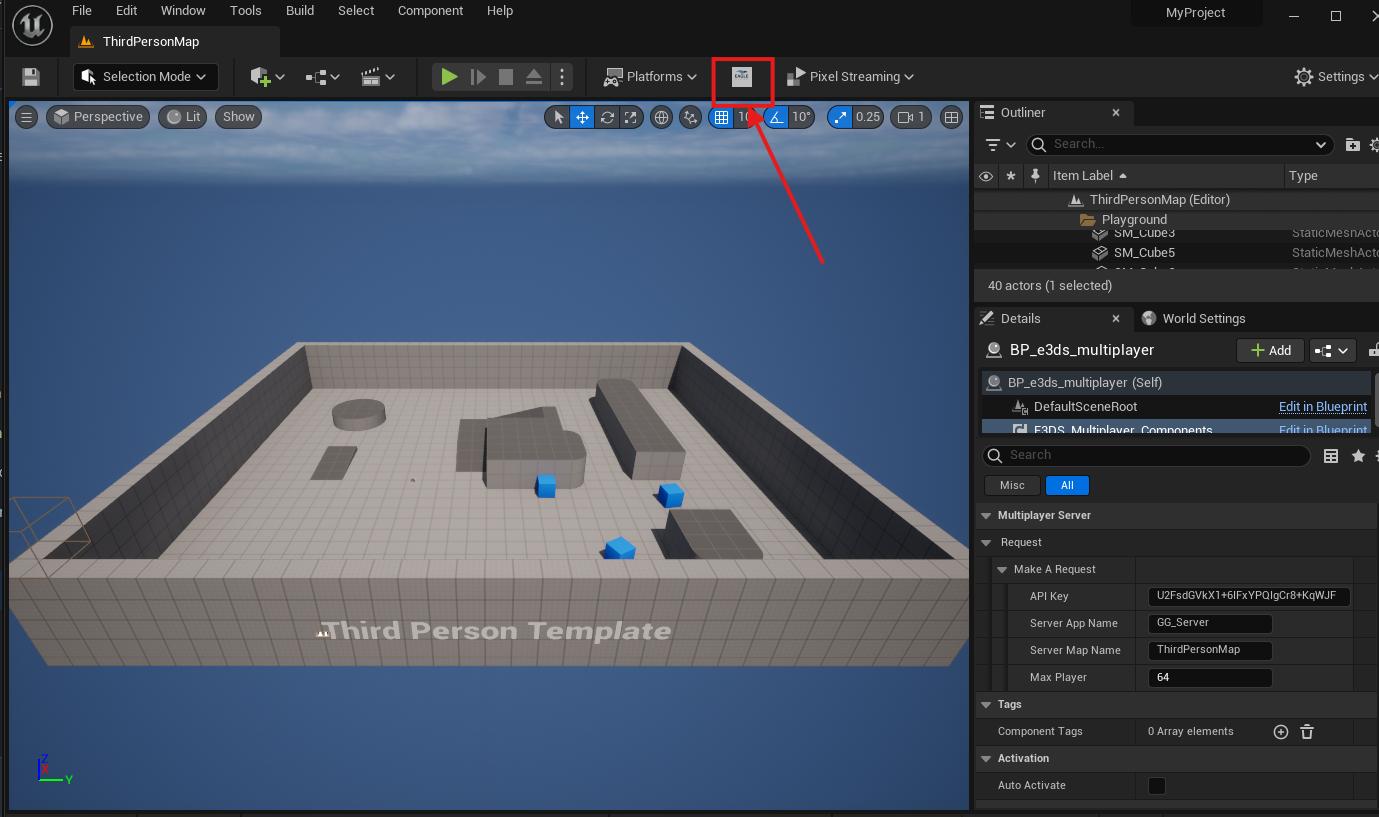Screen dimensions: 1379x817
Task: Click the Eject playback icon
Action: point(534,77)
